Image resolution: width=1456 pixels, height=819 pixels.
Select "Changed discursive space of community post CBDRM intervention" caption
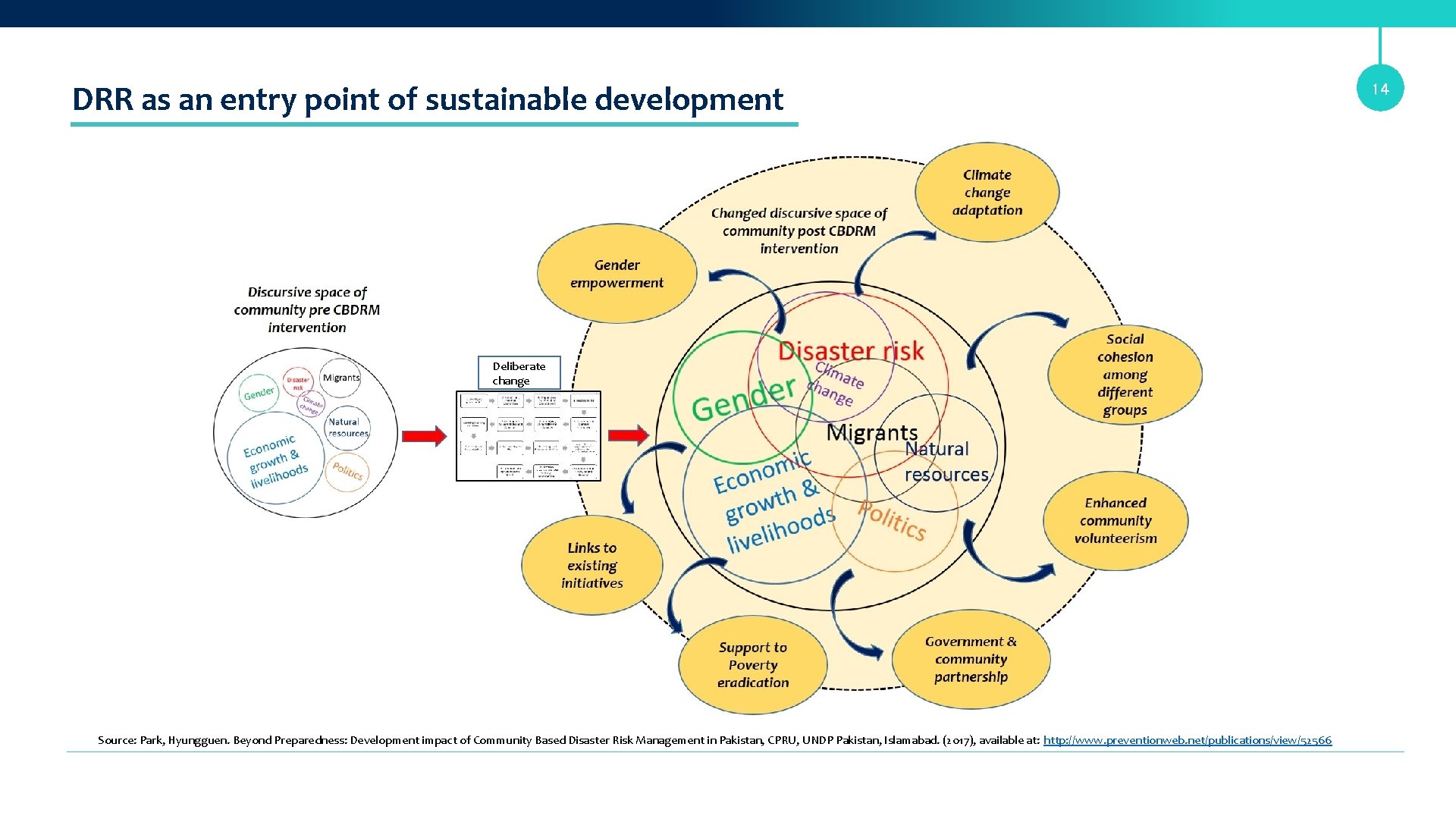click(799, 231)
